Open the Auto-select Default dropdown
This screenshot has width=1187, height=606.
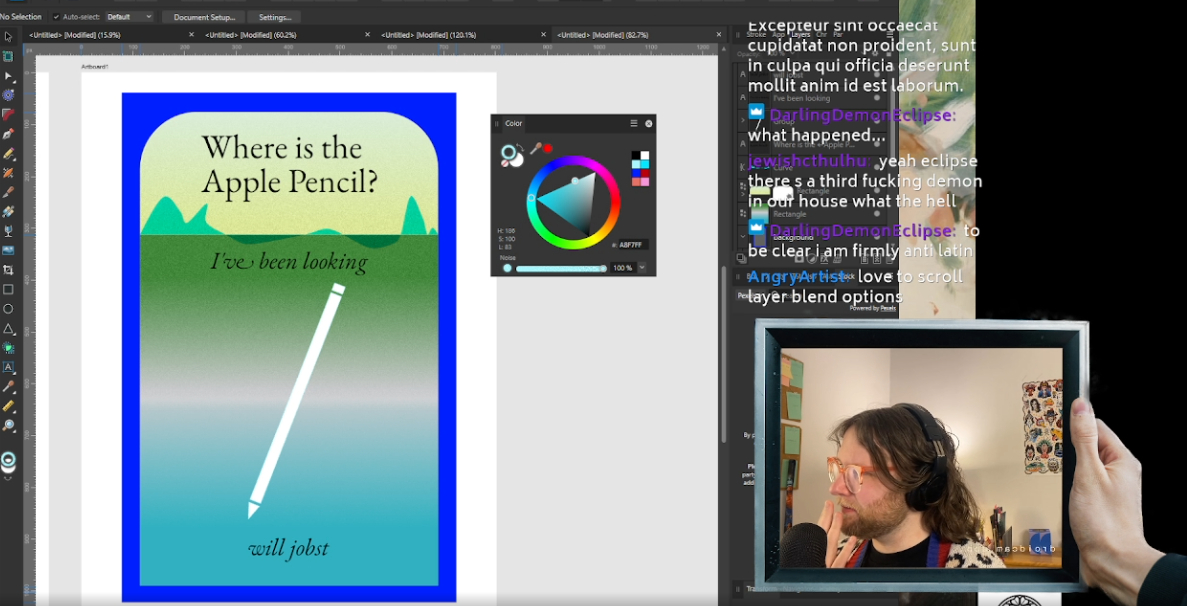click(130, 17)
